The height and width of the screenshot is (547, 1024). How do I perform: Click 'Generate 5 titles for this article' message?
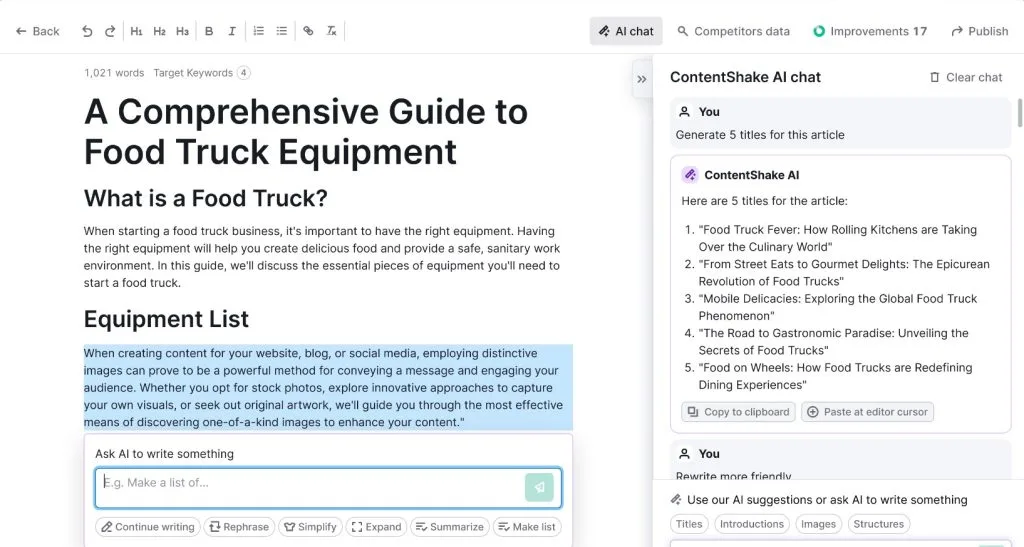[760, 135]
